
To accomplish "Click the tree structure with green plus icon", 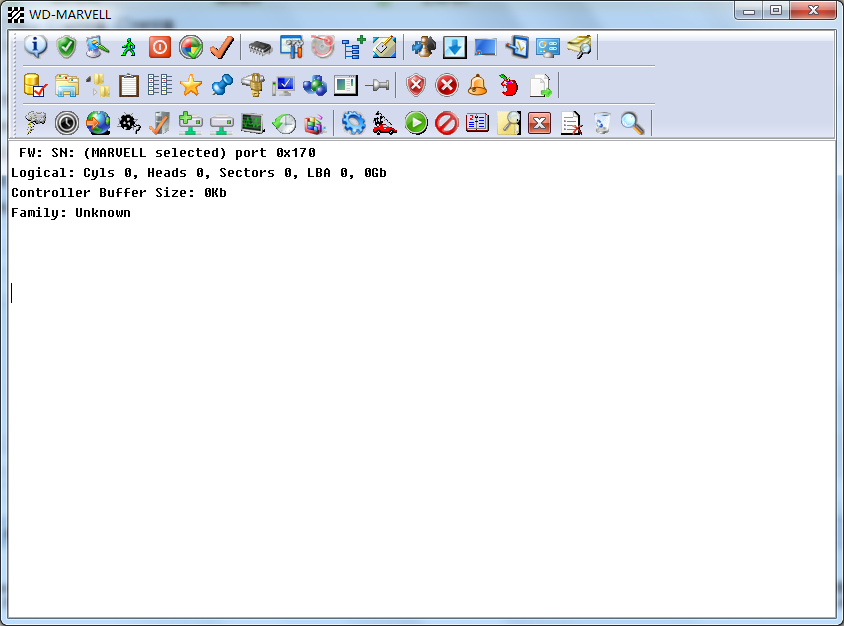I will coord(354,47).
